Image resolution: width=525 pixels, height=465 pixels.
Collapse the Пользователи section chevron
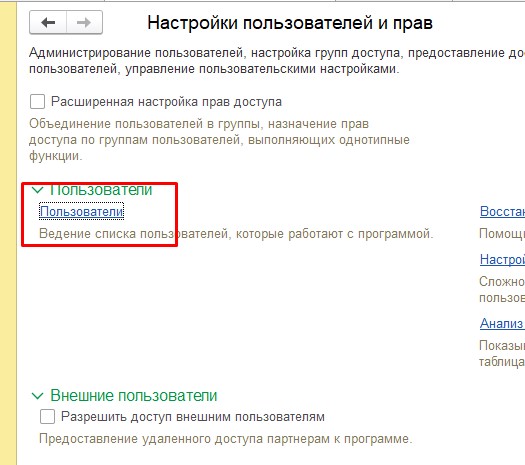point(38,190)
